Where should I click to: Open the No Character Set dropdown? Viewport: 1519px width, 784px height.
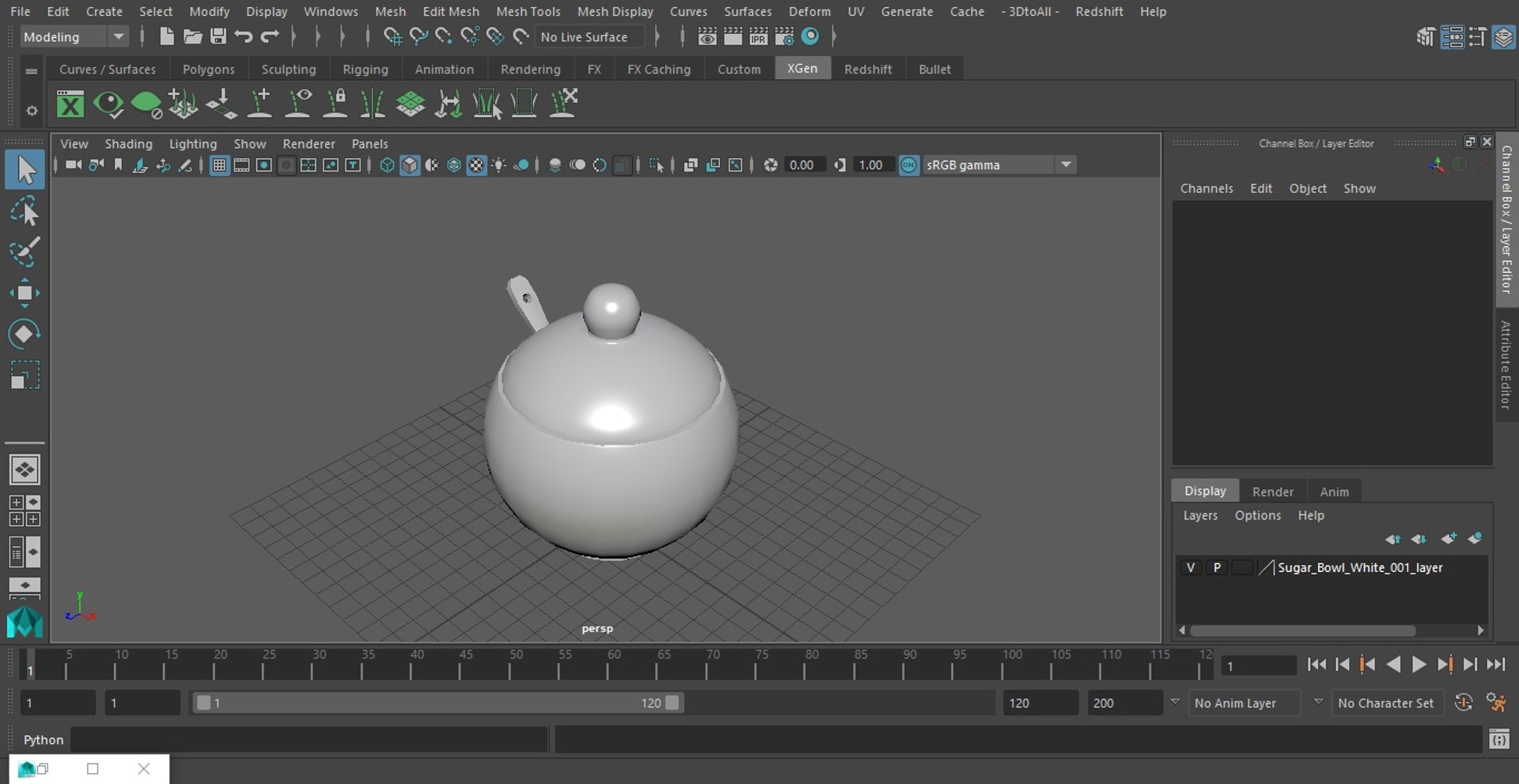pos(1389,703)
